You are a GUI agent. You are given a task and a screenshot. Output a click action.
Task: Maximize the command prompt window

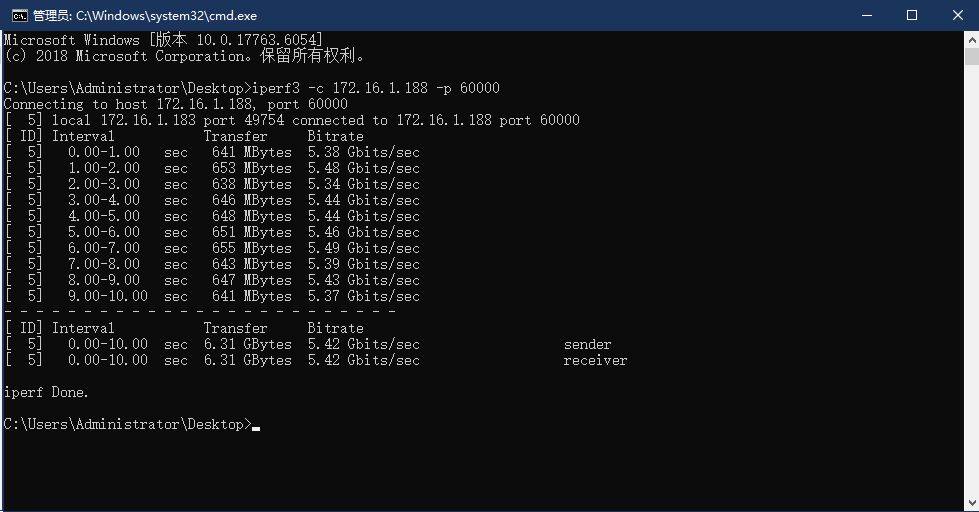(911, 15)
